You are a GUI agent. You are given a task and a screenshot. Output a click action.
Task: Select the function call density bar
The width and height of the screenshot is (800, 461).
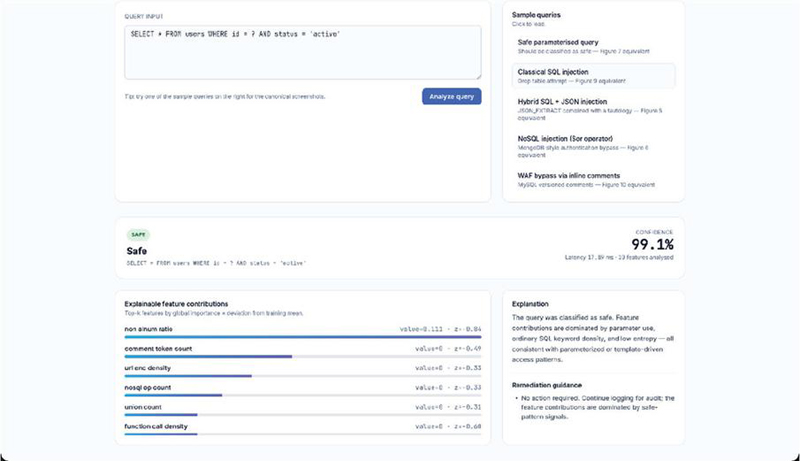tap(303, 434)
